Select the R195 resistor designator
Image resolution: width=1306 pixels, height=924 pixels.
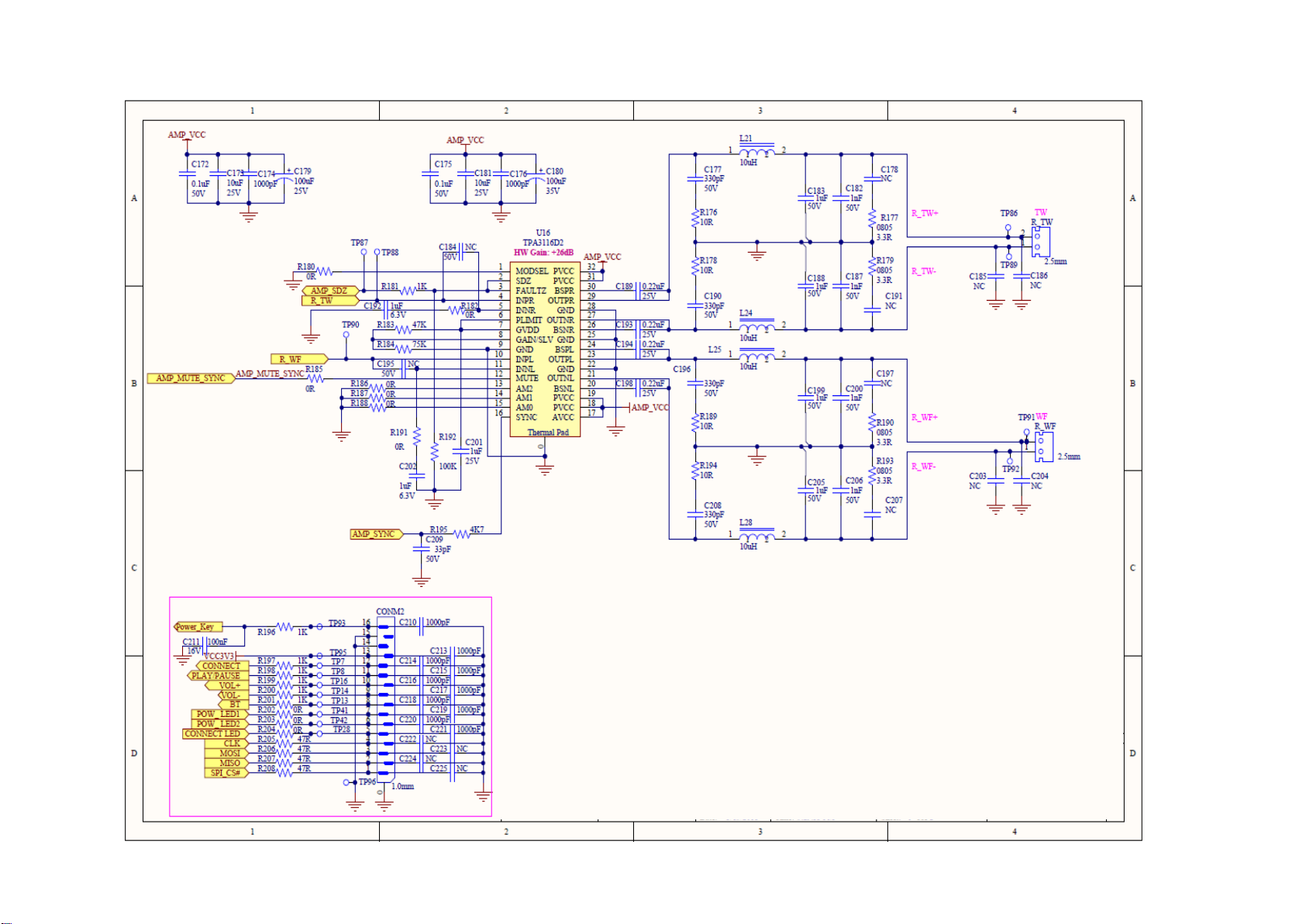pos(439,529)
